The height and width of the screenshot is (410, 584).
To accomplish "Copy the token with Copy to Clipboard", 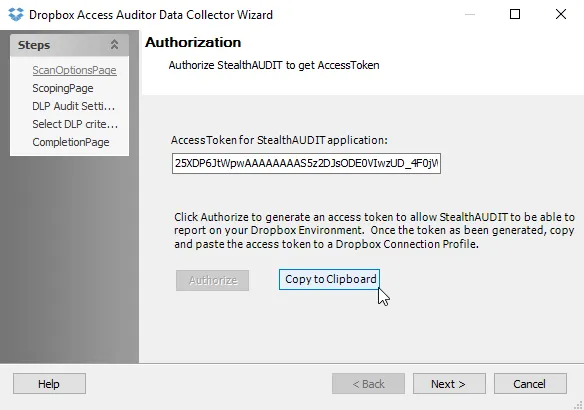I will [330, 279].
